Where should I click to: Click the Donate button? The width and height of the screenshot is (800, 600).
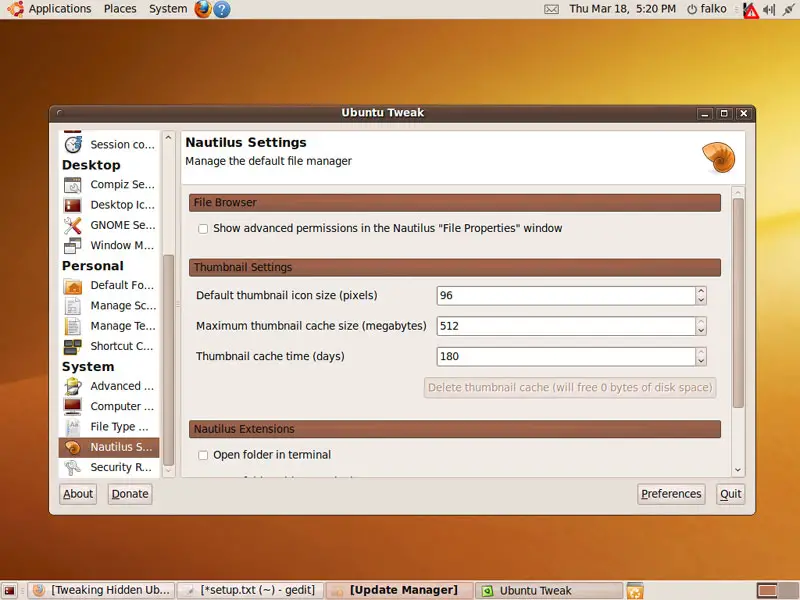(x=130, y=494)
